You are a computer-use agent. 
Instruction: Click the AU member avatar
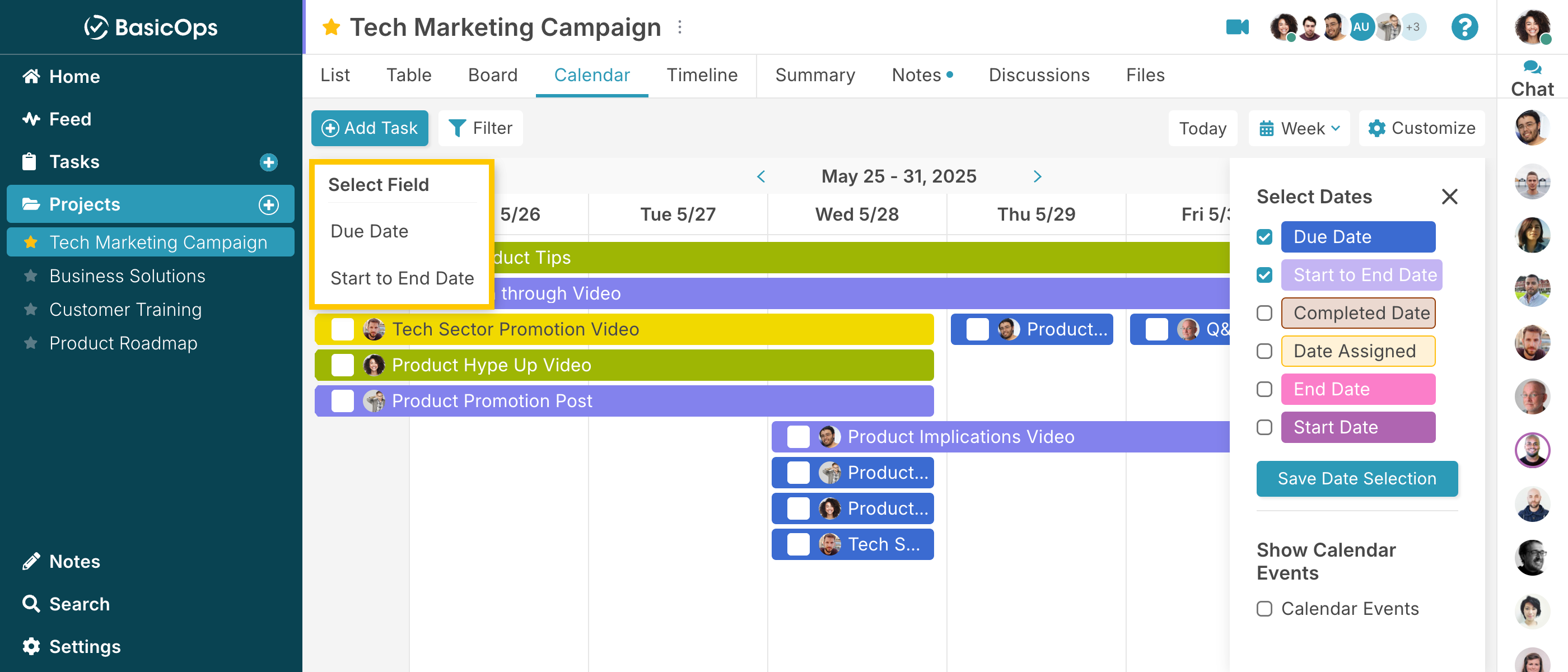tap(1361, 27)
